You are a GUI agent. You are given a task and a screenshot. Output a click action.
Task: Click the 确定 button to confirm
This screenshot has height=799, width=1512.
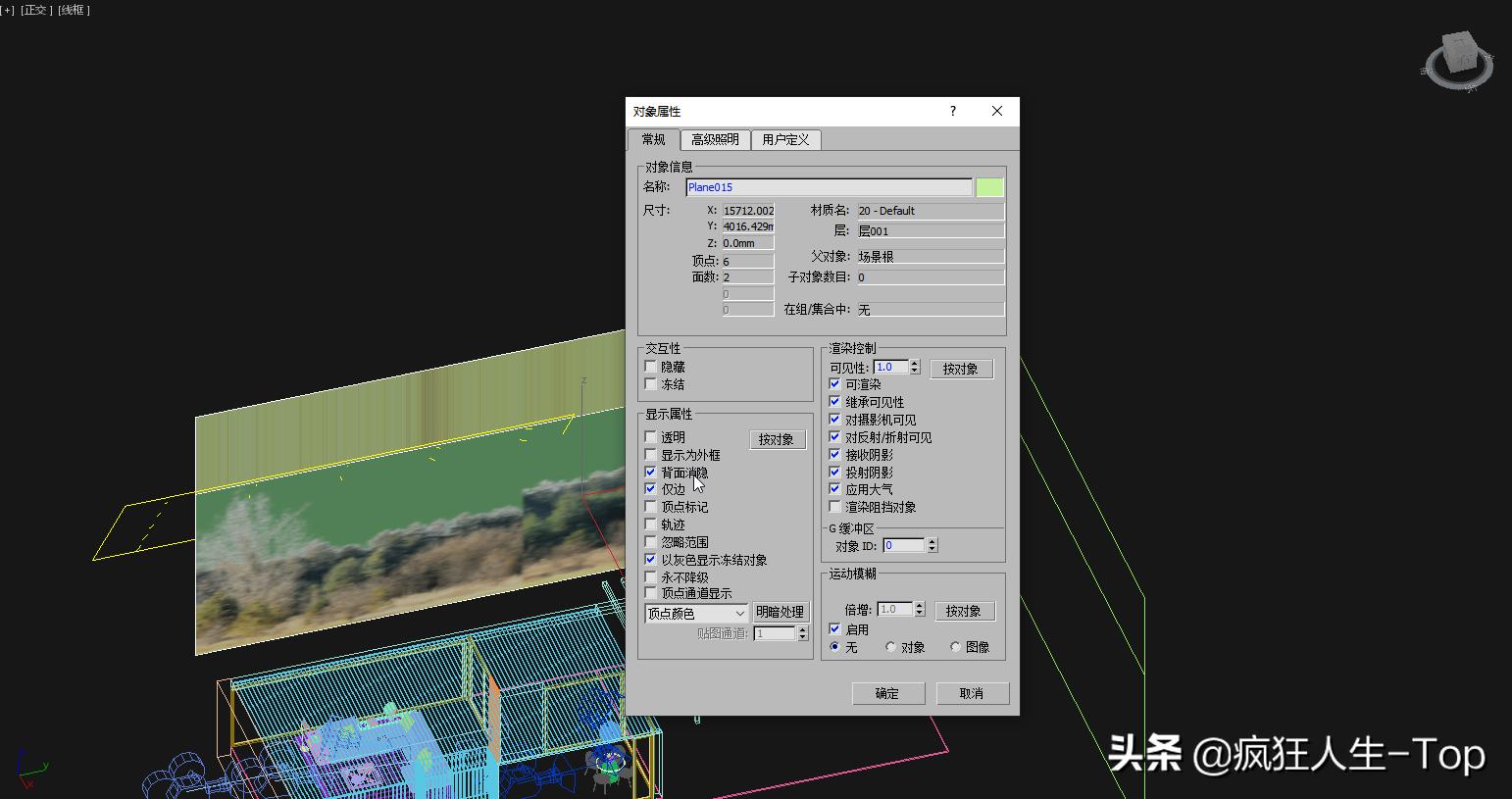[887, 693]
